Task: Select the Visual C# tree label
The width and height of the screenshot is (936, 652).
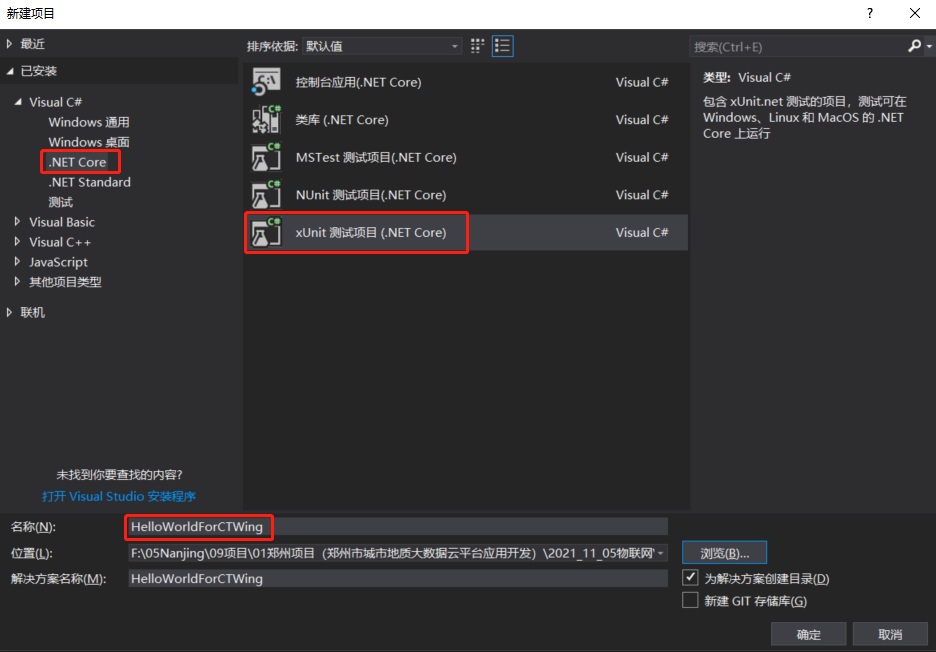Action: pyautogui.click(x=56, y=102)
